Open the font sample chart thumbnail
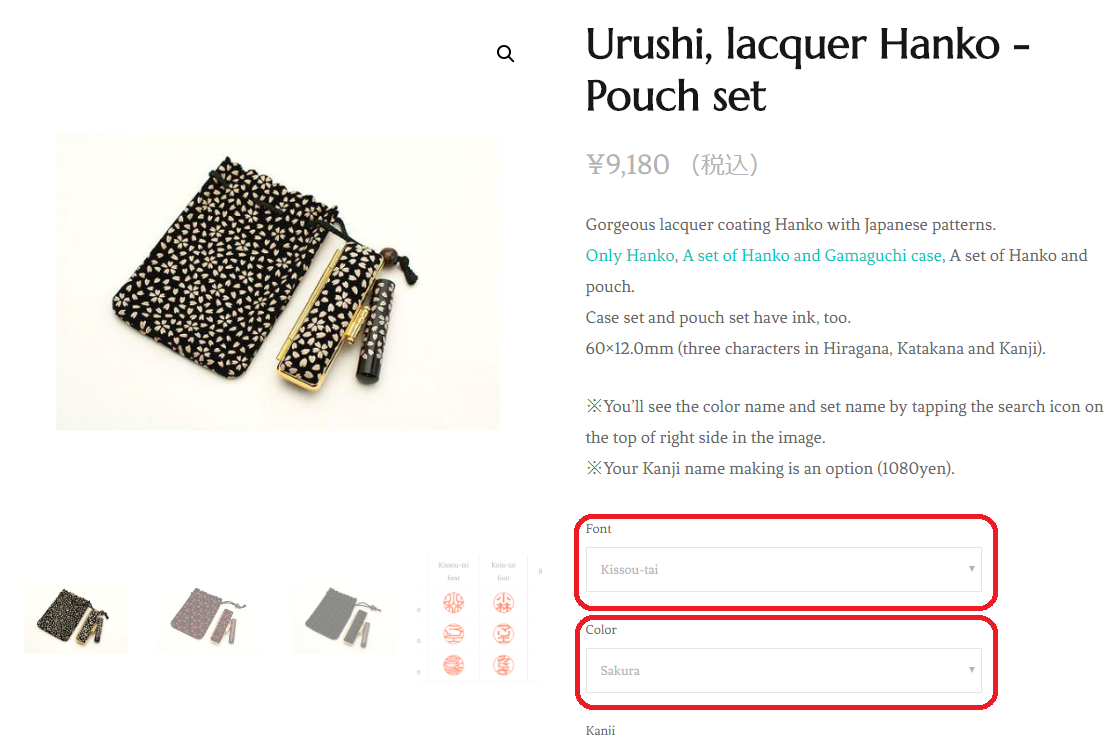This screenshot has width=1112, height=743. click(480, 618)
